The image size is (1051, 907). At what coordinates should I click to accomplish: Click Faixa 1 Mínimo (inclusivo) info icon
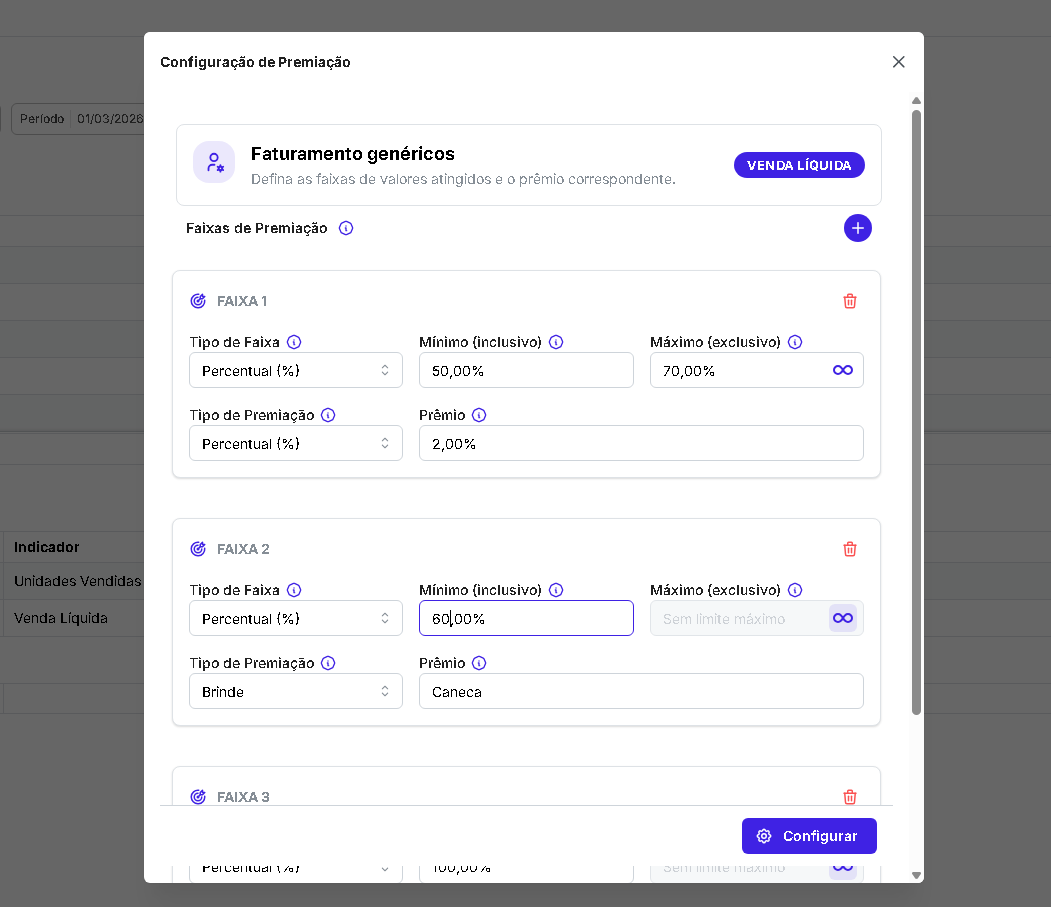tap(556, 342)
